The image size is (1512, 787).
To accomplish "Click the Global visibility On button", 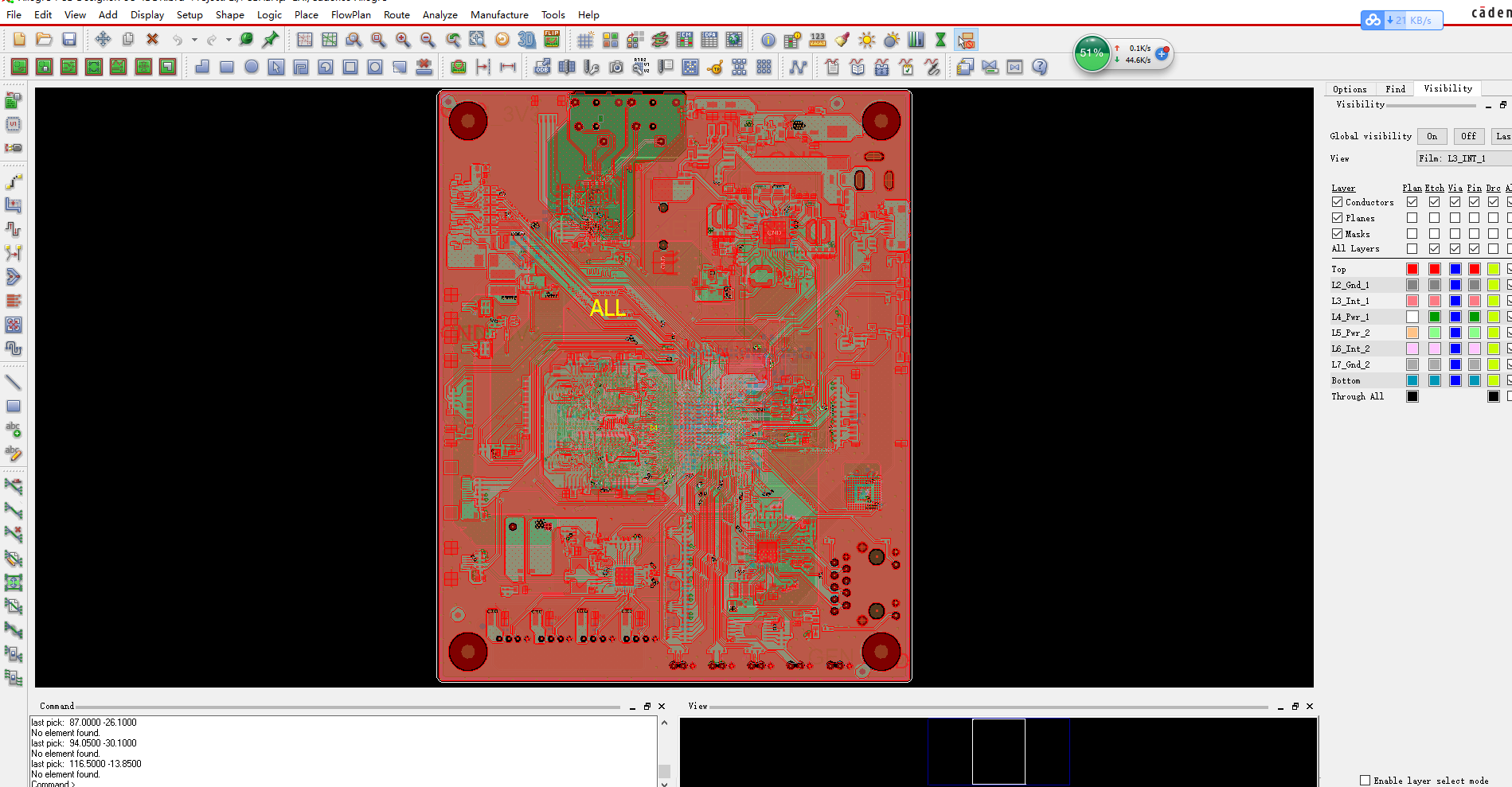I will tap(1432, 136).
